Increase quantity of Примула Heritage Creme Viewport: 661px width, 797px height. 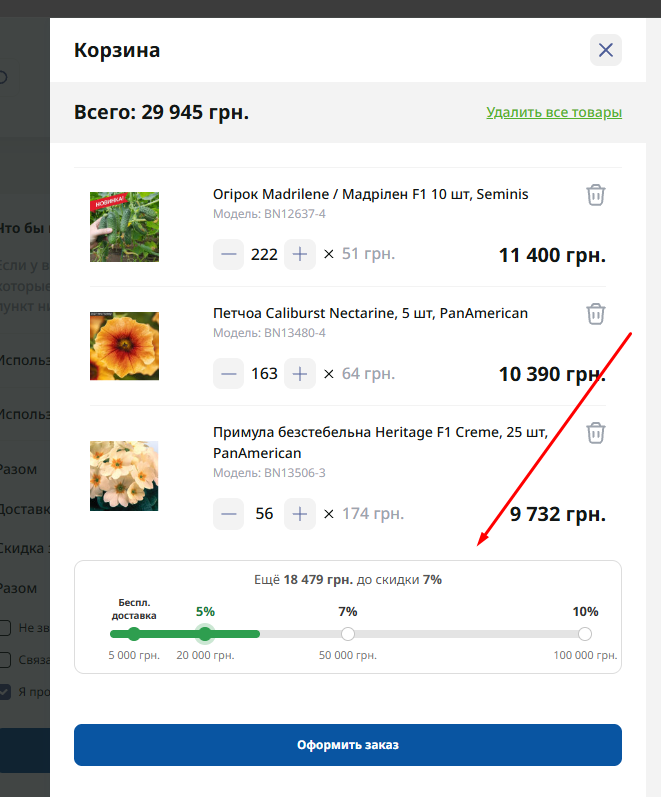pos(300,514)
